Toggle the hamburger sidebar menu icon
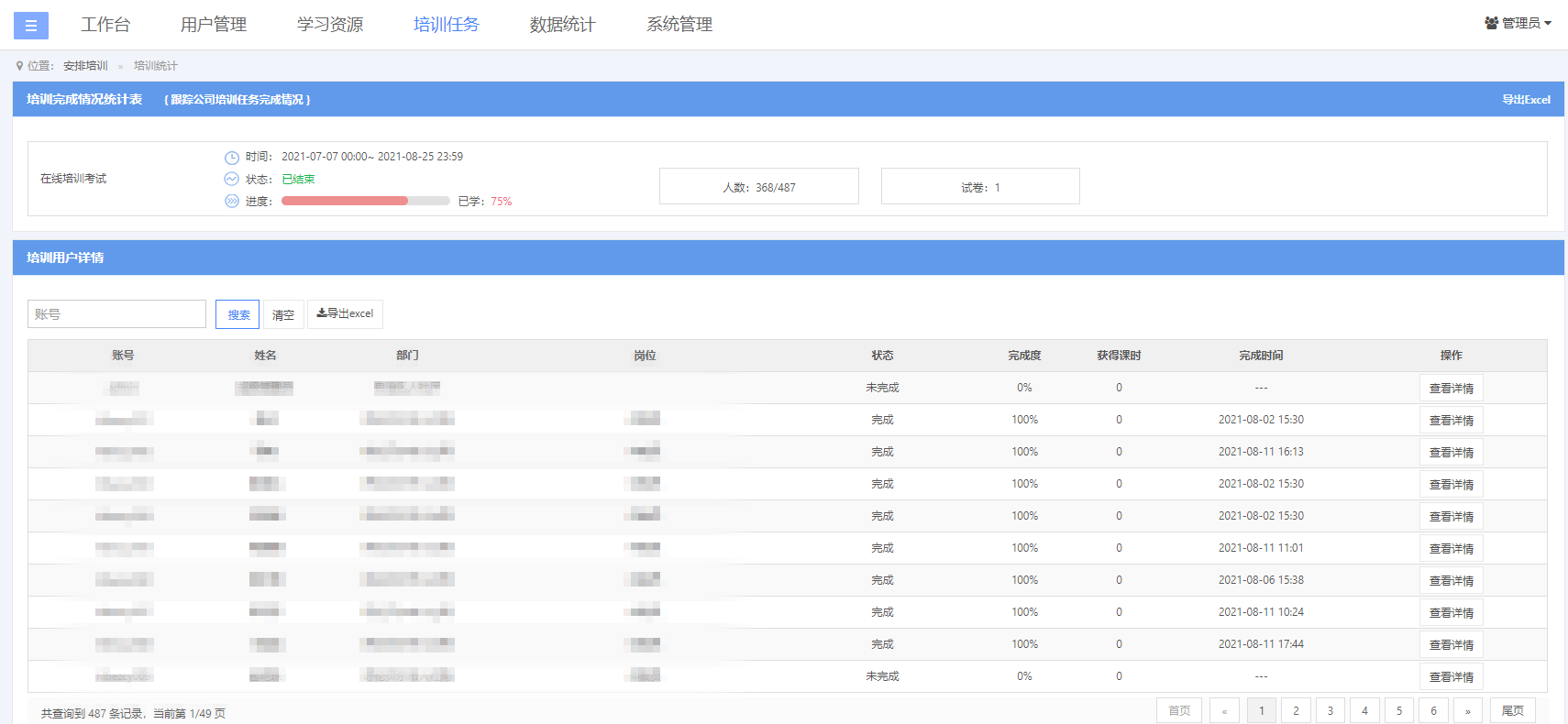 click(x=31, y=26)
